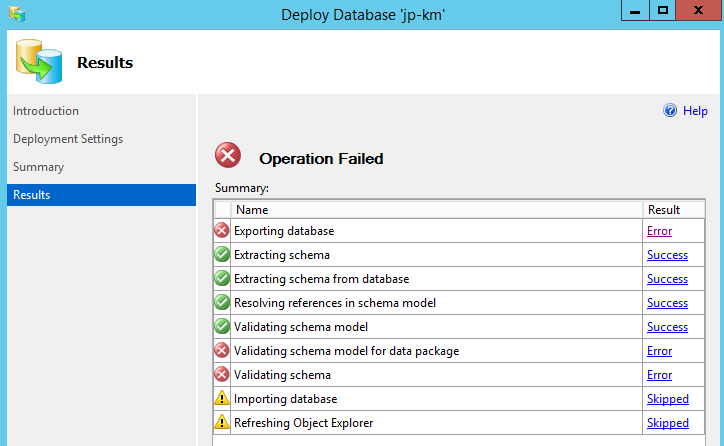Viewport: 724px width, 446px height.
Task: Open Skipped link for Importing database
Action: tap(667, 399)
